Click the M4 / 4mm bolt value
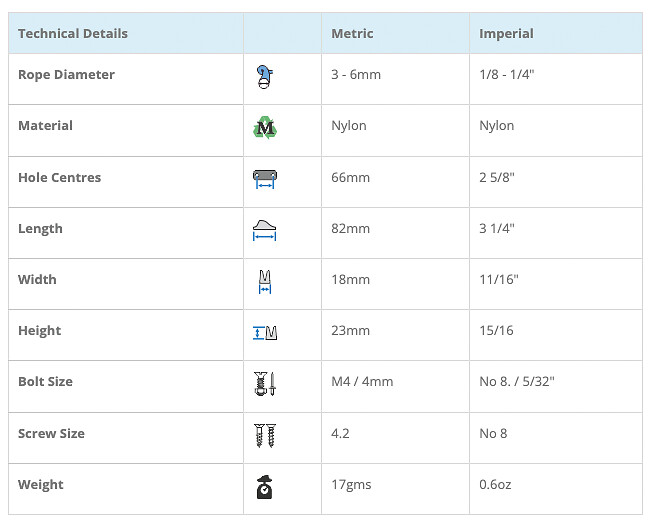The width and height of the screenshot is (657, 524). 362,382
